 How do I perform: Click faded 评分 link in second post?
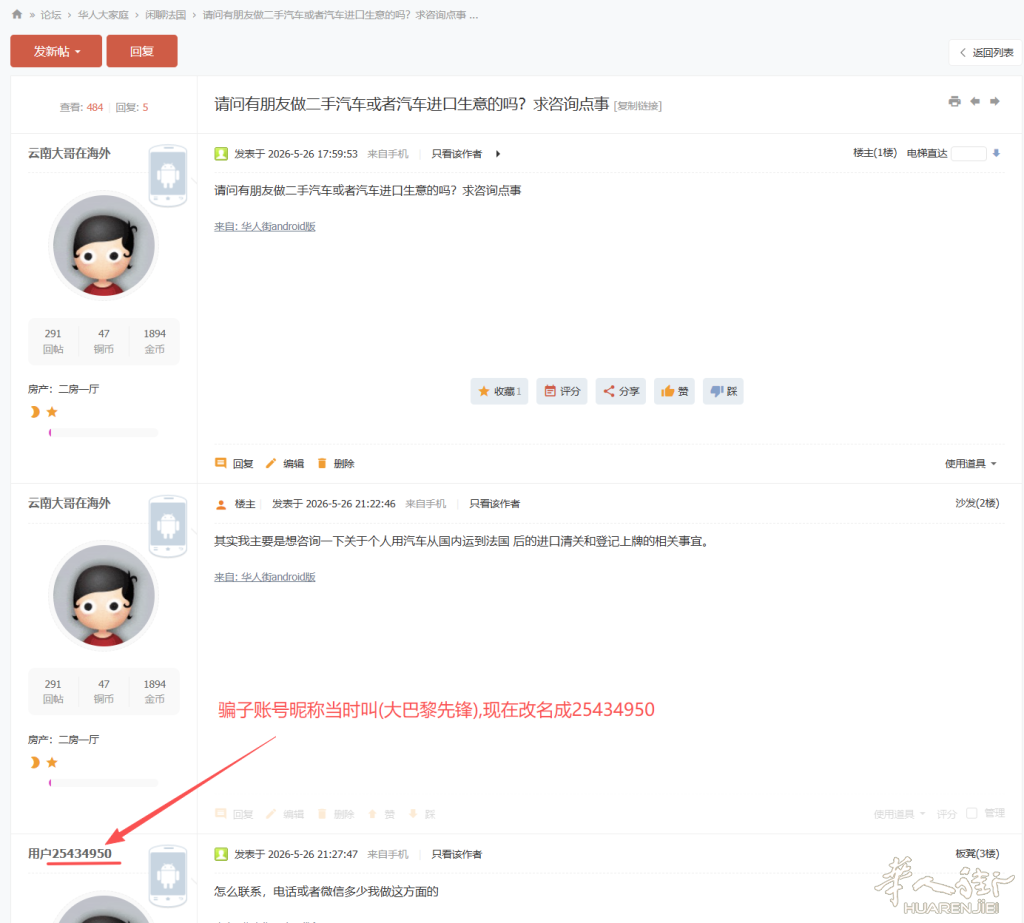pyautogui.click(x=946, y=814)
